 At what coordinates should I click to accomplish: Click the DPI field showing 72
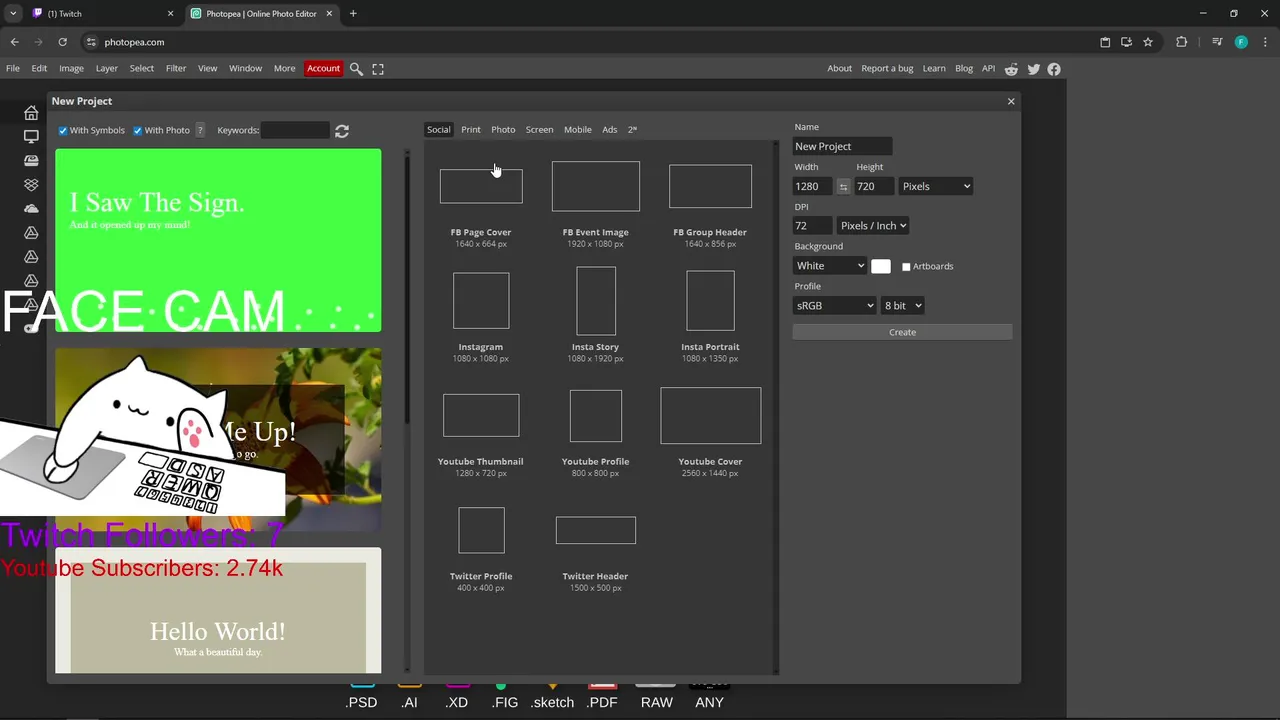(812, 226)
